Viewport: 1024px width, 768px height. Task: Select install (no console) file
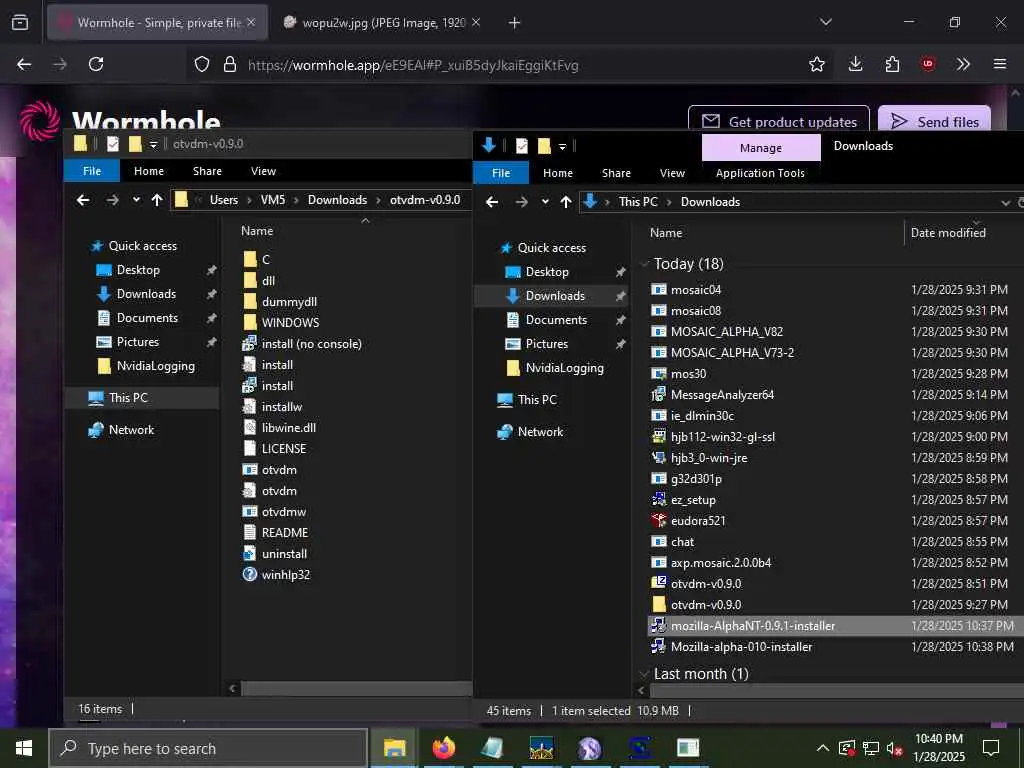(x=311, y=344)
